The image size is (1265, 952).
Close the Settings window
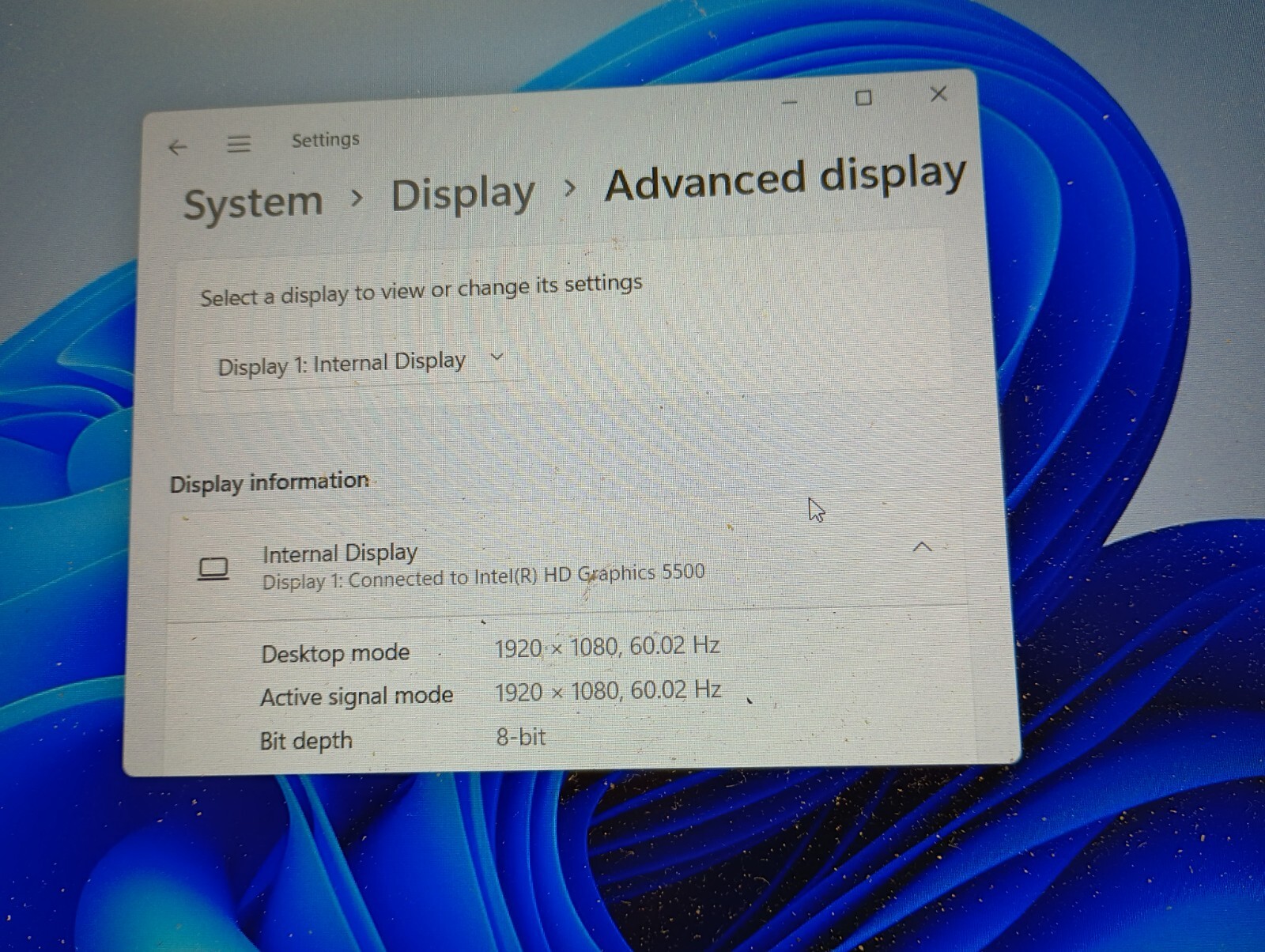938,94
